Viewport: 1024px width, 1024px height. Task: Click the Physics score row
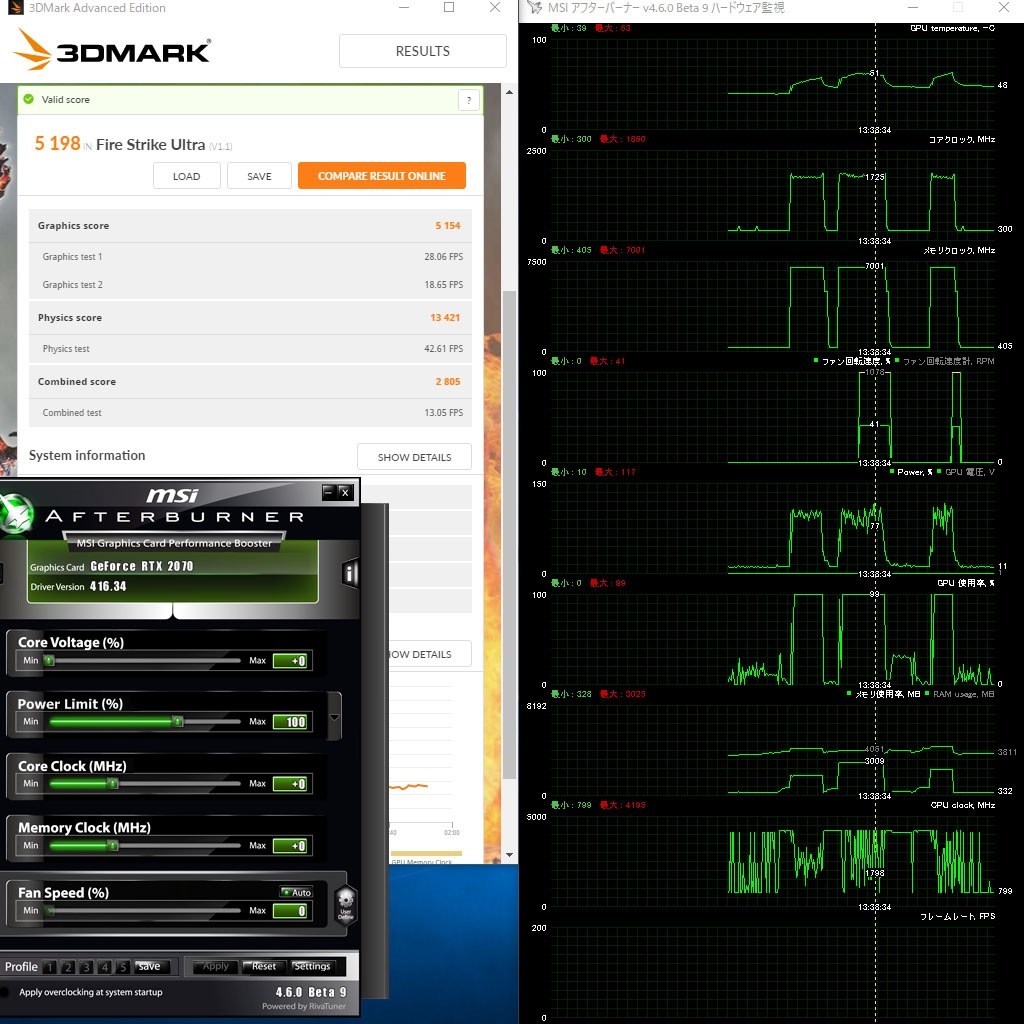pyautogui.click(x=250, y=318)
